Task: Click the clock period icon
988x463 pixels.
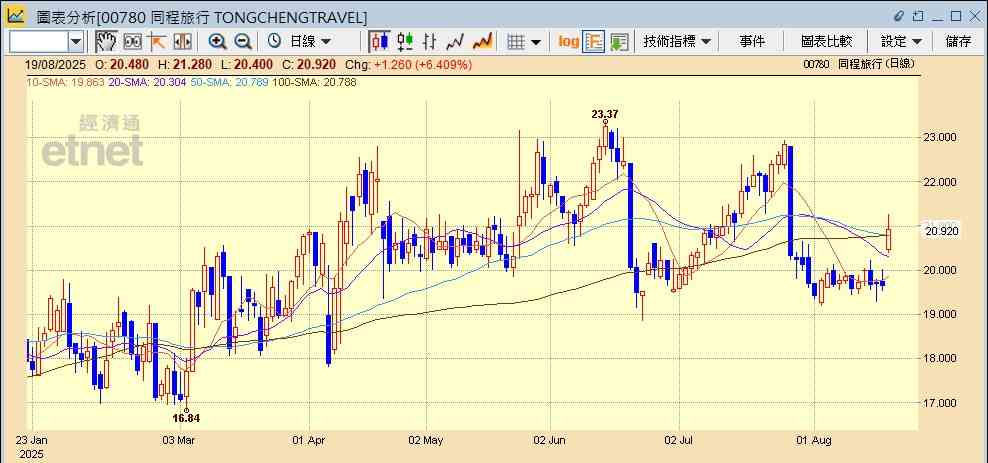Action: 274,42
